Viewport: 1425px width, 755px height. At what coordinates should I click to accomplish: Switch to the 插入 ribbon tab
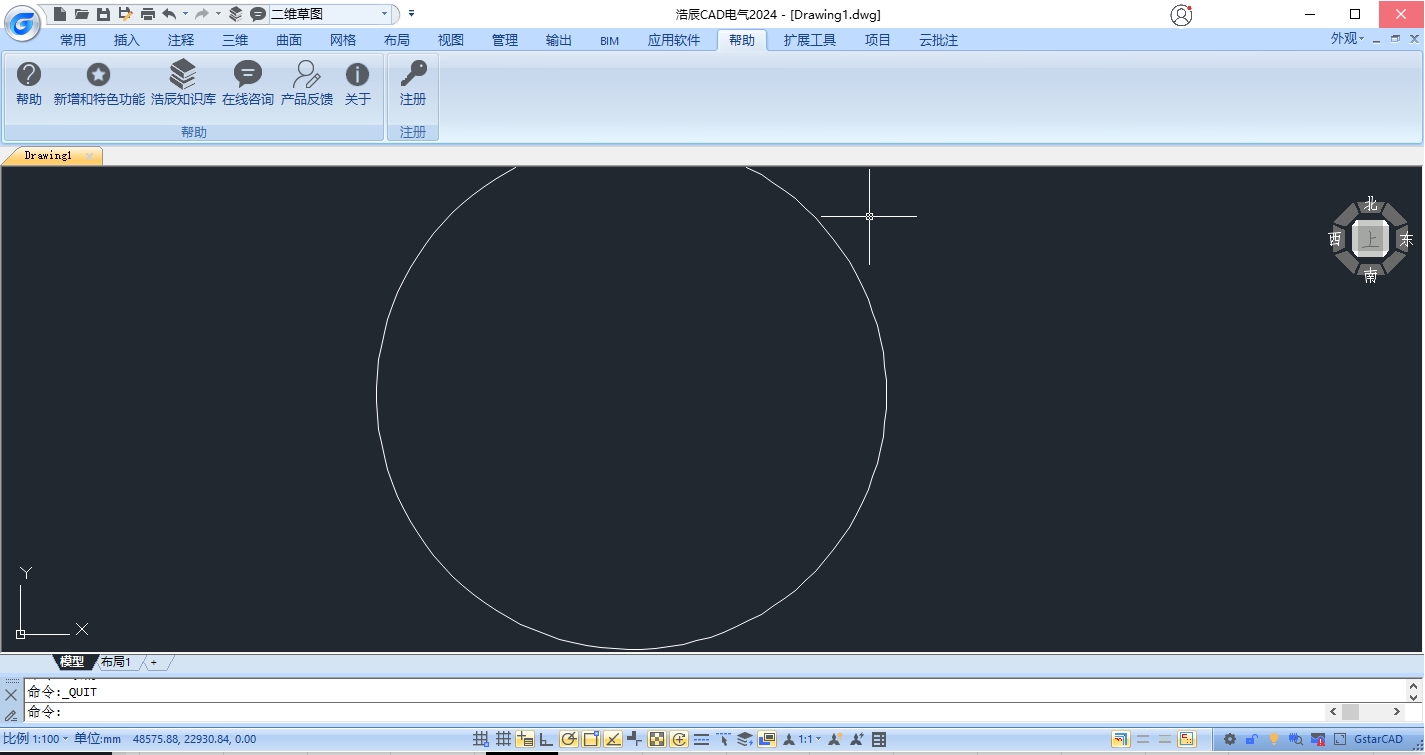[x=127, y=40]
